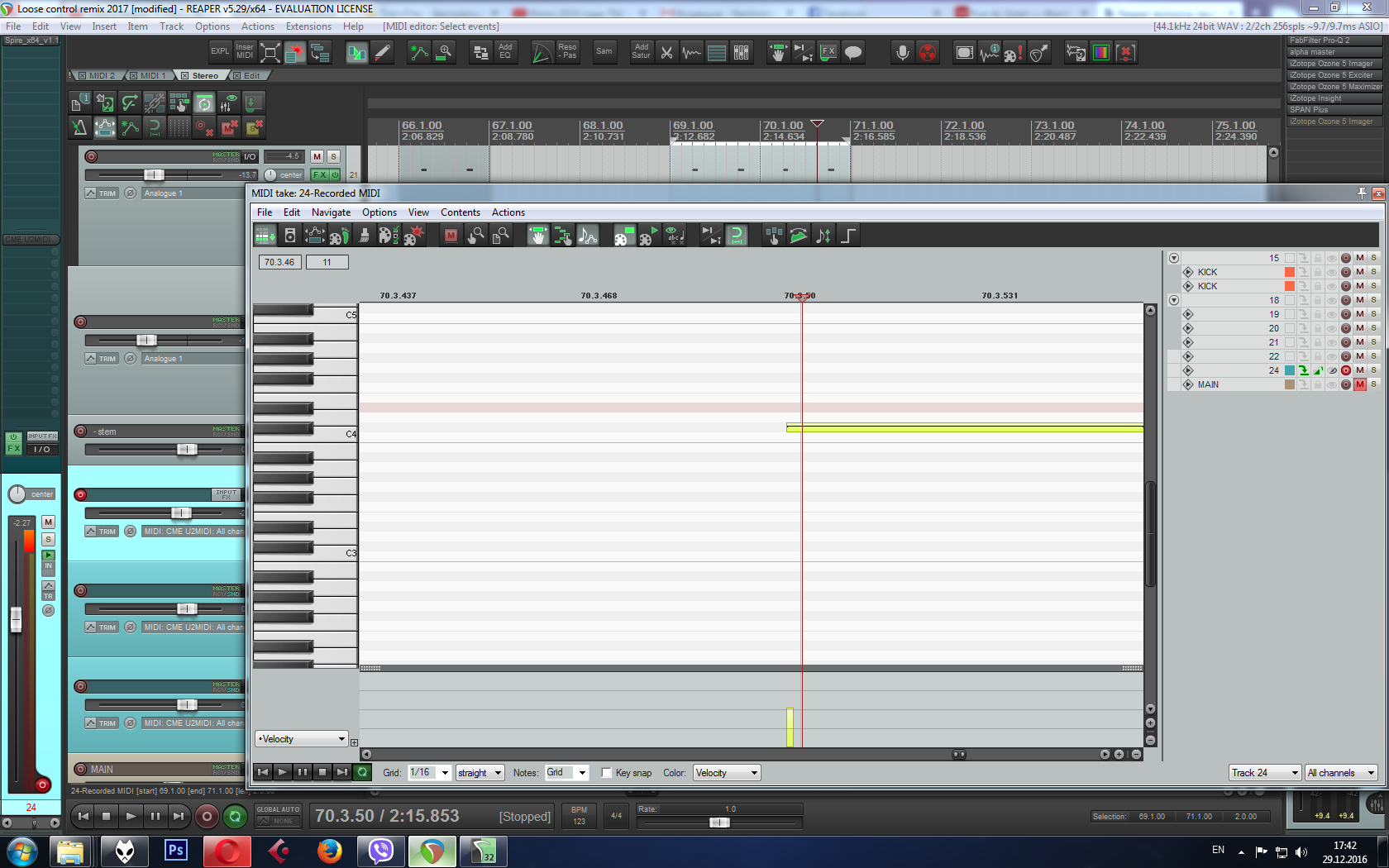Screen dimensions: 1389x868
Task: Mute the first KICK track in the list
Action: pyautogui.click(x=1359, y=272)
